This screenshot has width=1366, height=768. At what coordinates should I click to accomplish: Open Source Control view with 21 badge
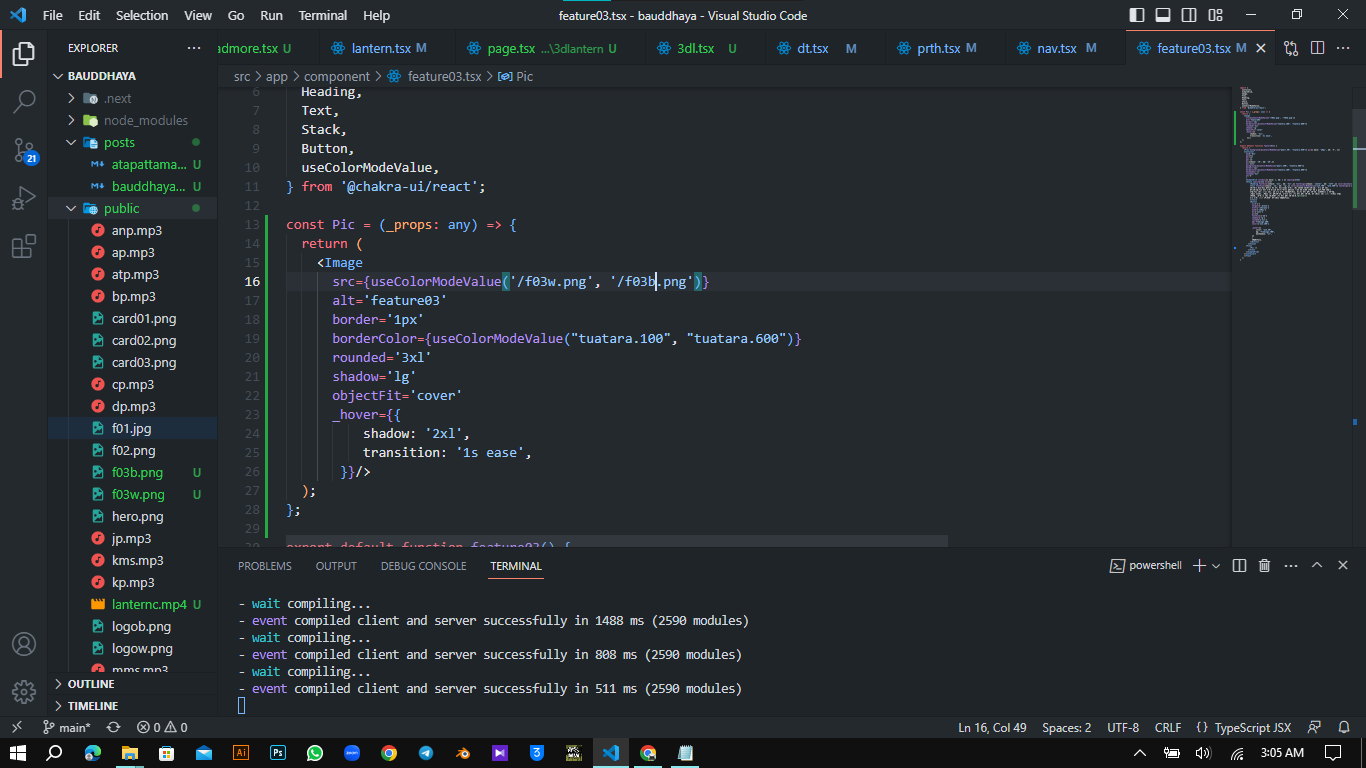pos(24,150)
